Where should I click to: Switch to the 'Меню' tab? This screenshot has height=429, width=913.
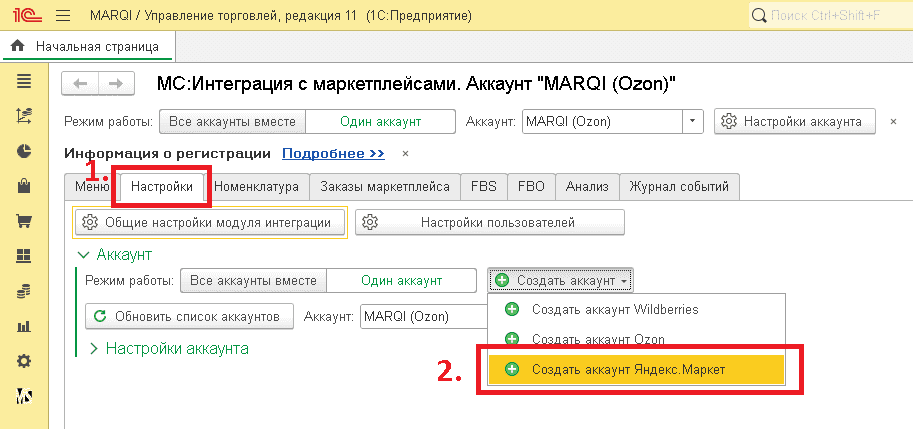(92, 187)
